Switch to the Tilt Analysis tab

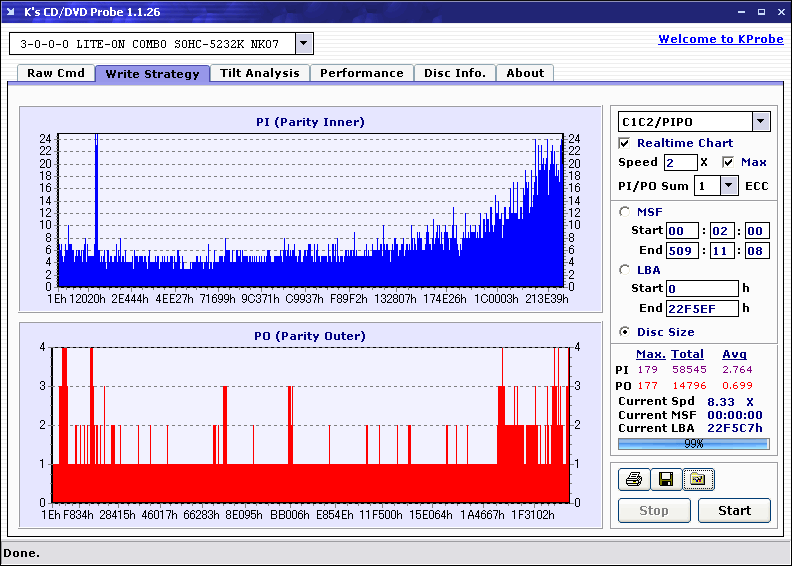[259, 73]
